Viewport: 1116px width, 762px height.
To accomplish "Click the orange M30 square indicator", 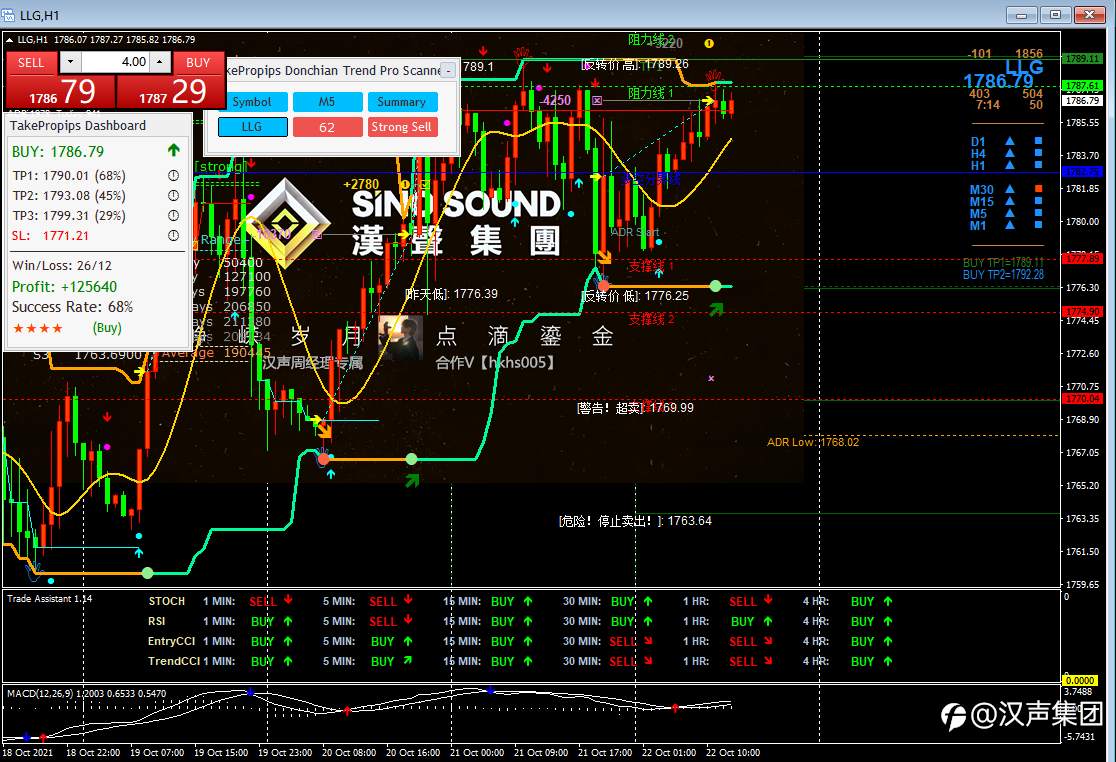I will pyautogui.click(x=1038, y=189).
